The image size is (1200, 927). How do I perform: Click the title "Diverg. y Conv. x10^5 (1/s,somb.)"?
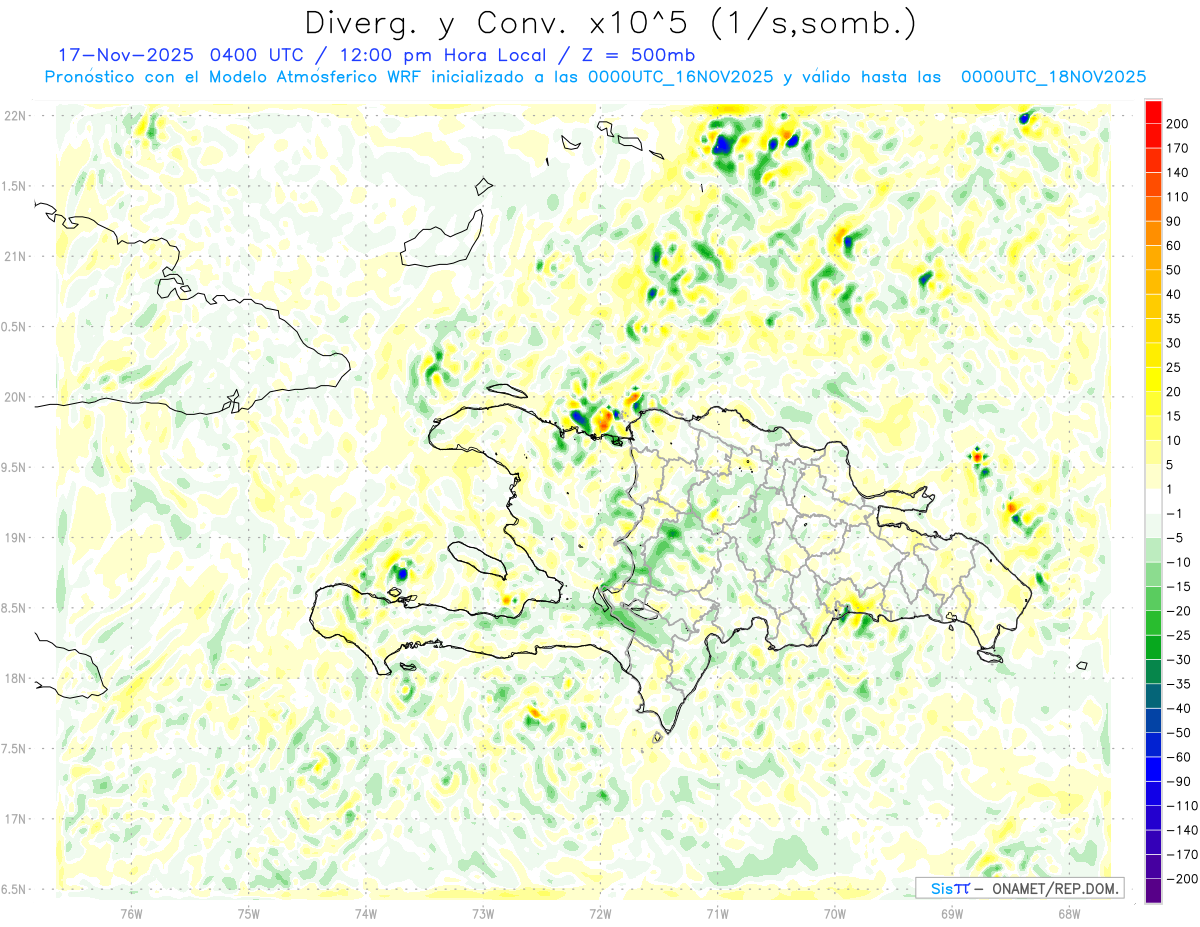click(x=610, y=23)
